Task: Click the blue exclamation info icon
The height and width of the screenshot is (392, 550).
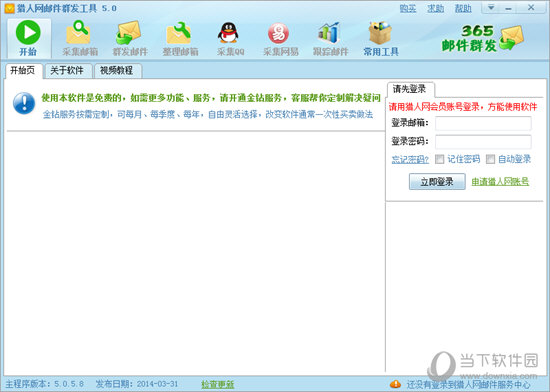Action: 24,103
